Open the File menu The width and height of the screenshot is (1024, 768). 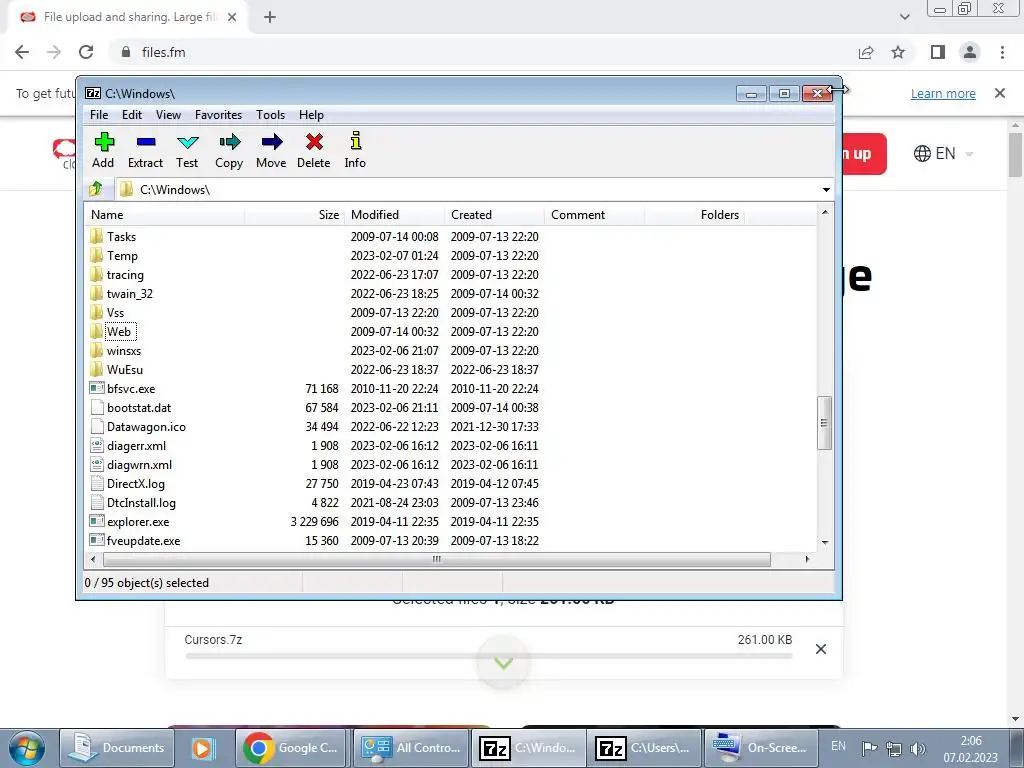click(x=99, y=115)
